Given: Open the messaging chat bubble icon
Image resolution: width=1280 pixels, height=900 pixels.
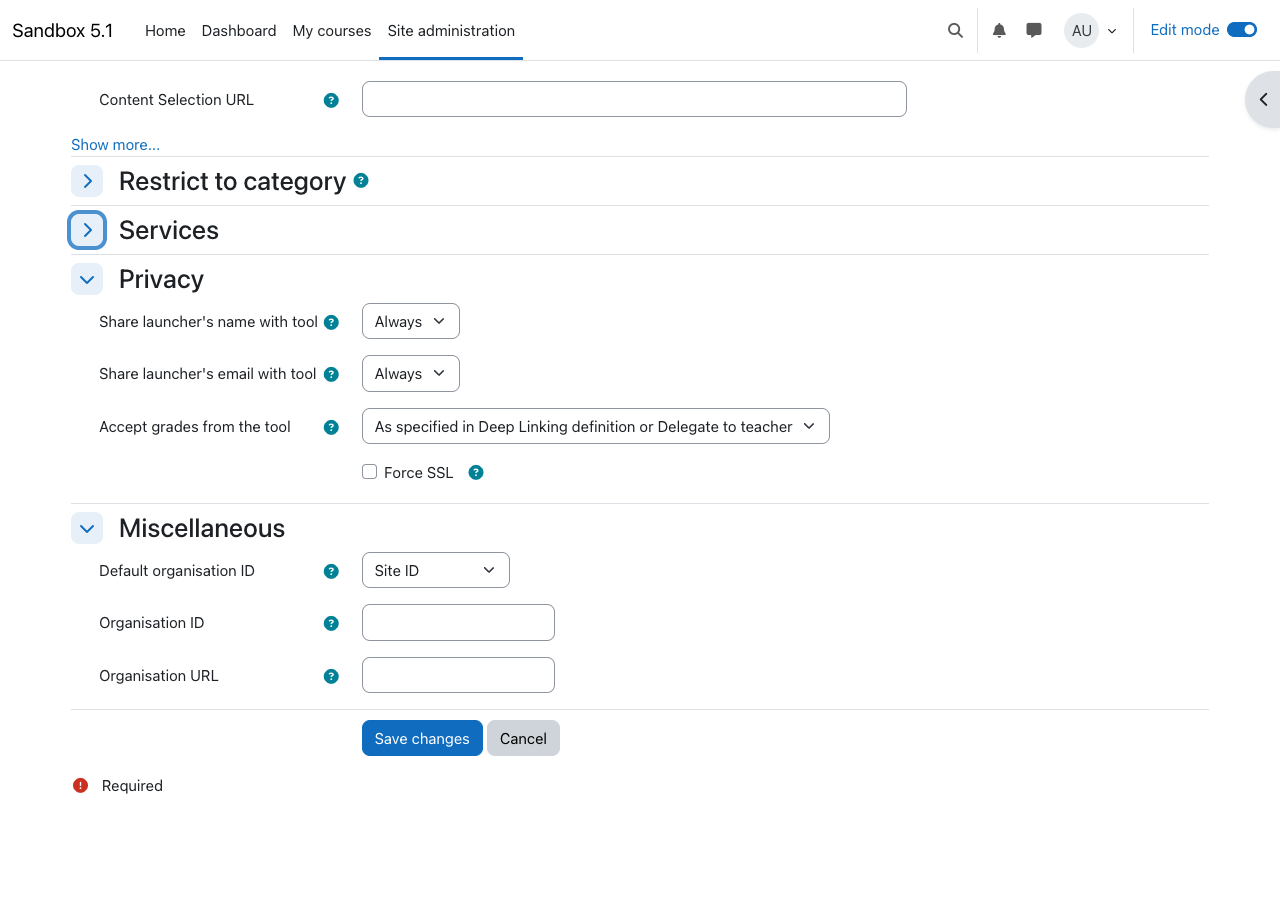Looking at the screenshot, I should coord(1034,30).
